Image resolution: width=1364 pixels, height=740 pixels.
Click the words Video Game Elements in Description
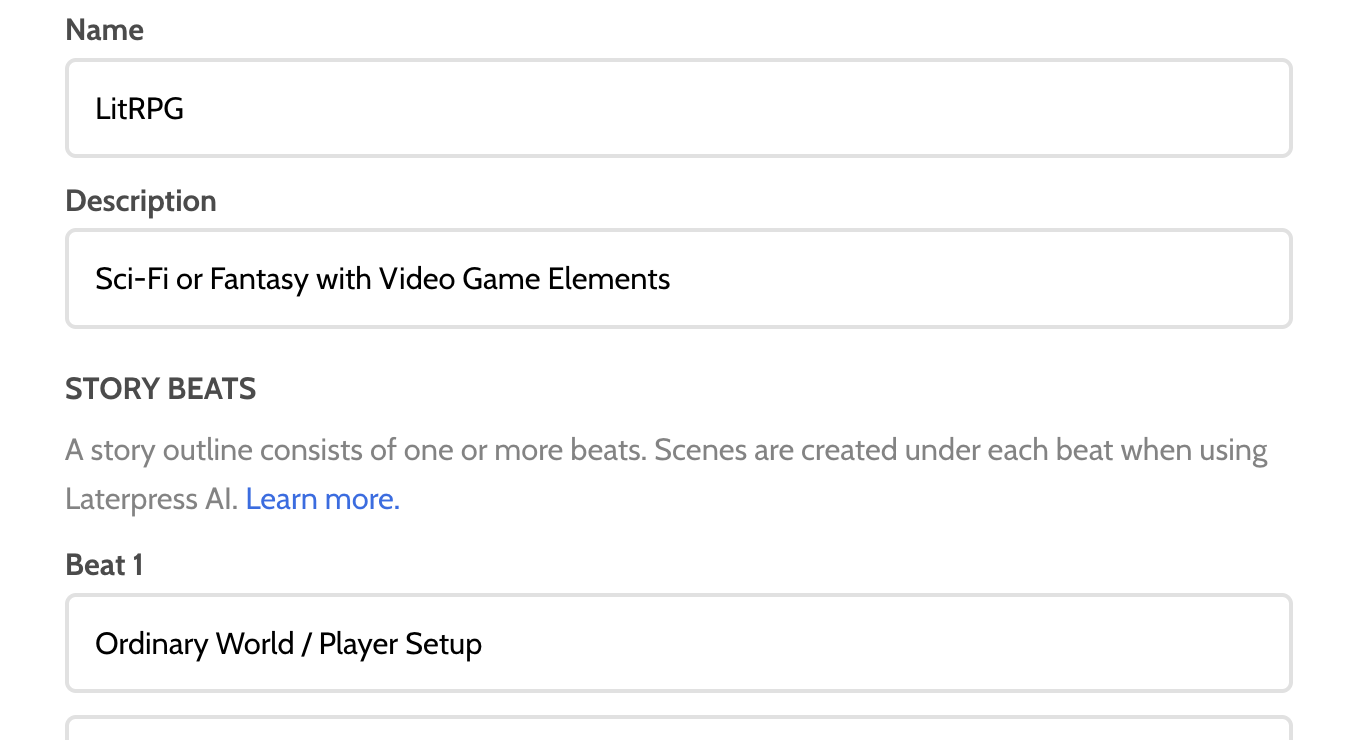[x=524, y=278]
